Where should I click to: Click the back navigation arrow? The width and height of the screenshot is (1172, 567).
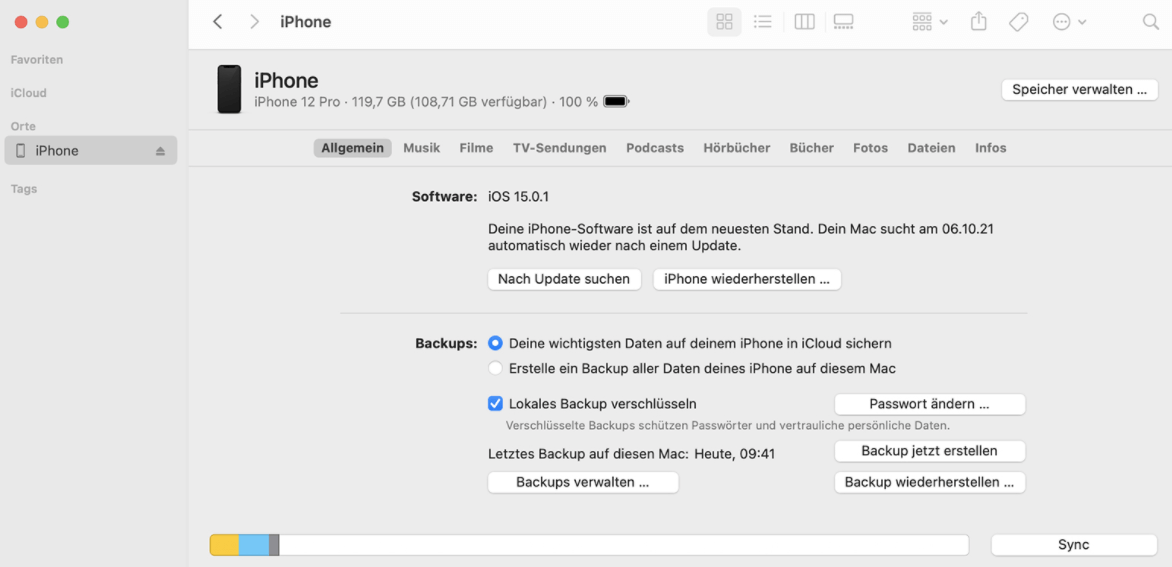[x=218, y=22]
